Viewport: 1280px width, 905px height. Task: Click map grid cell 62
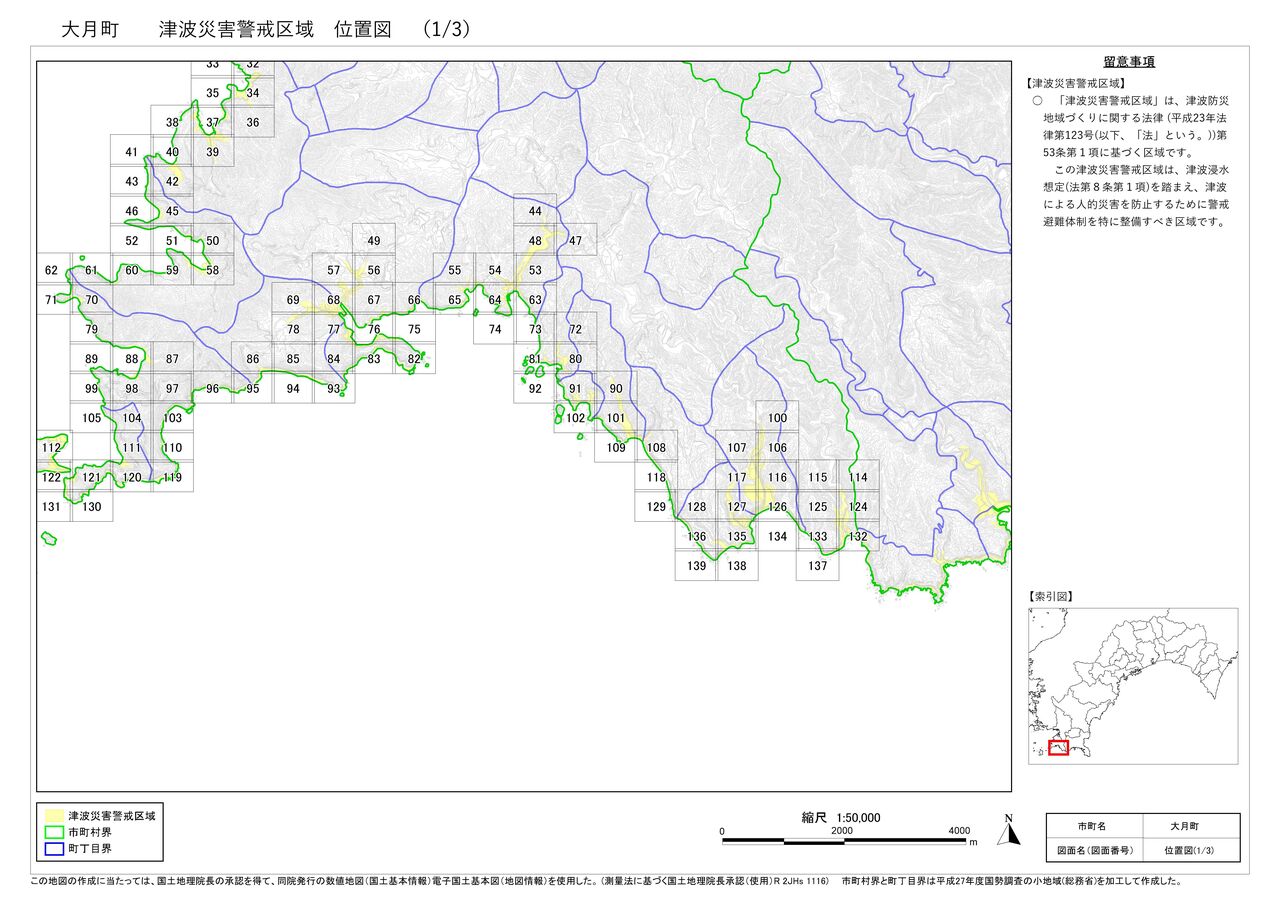tap(52, 271)
